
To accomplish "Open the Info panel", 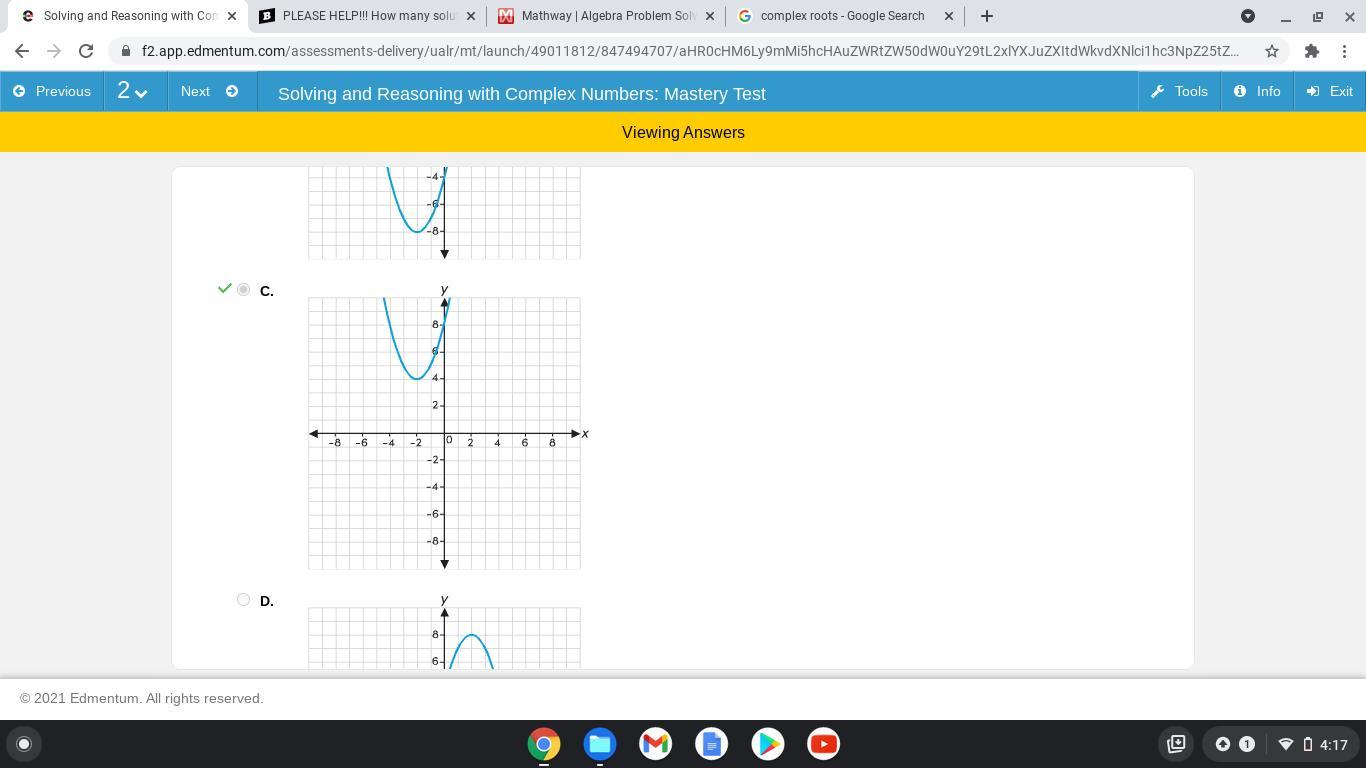I will [x=1257, y=92].
